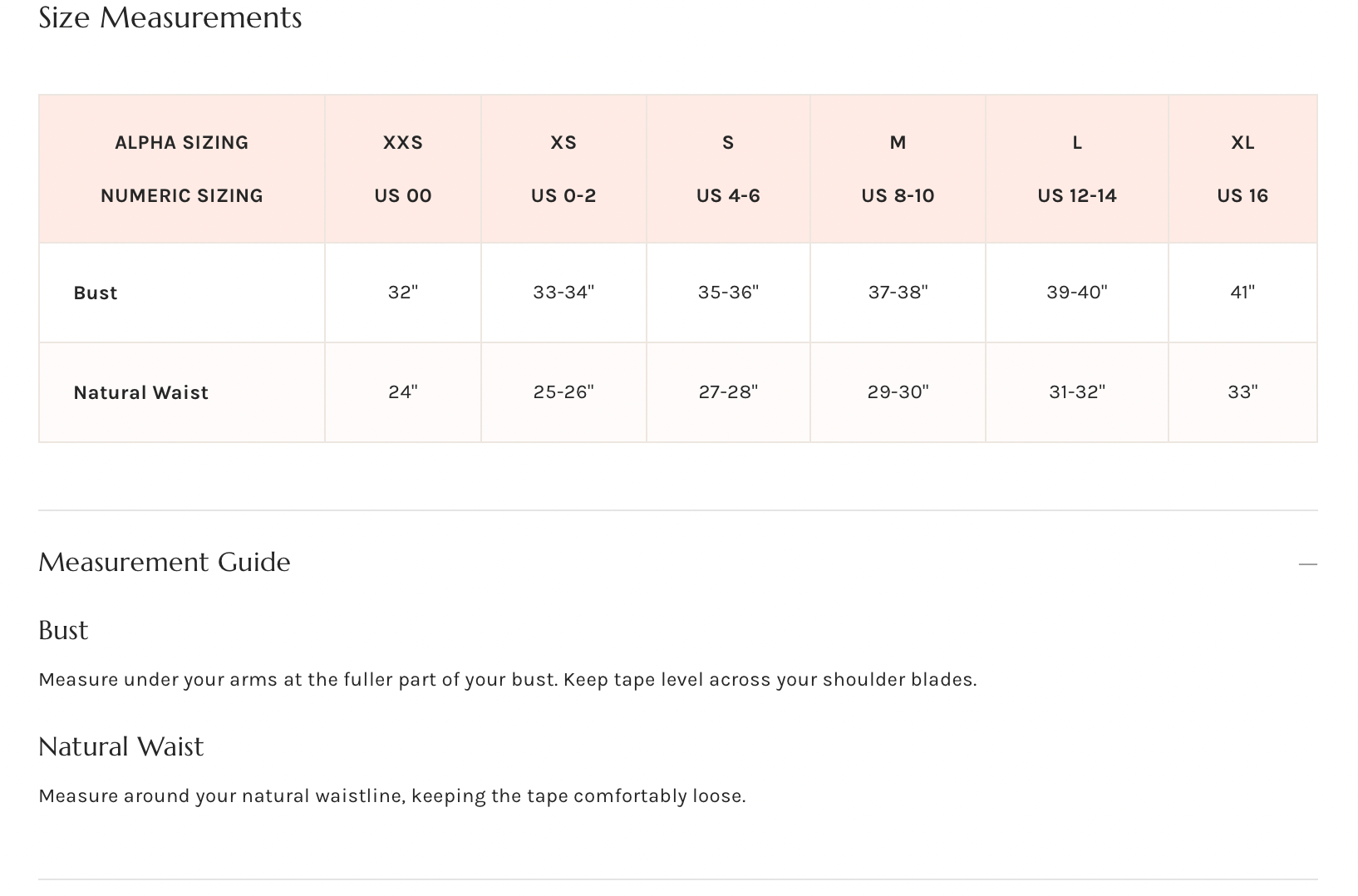This screenshot has width=1358, height=896.
Task: Click the Bust guide subheading
Action: click(63, 630)
